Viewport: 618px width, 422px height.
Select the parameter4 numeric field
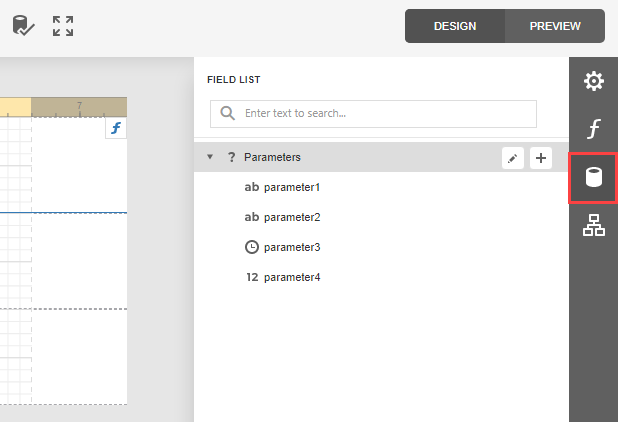point(291,277)
